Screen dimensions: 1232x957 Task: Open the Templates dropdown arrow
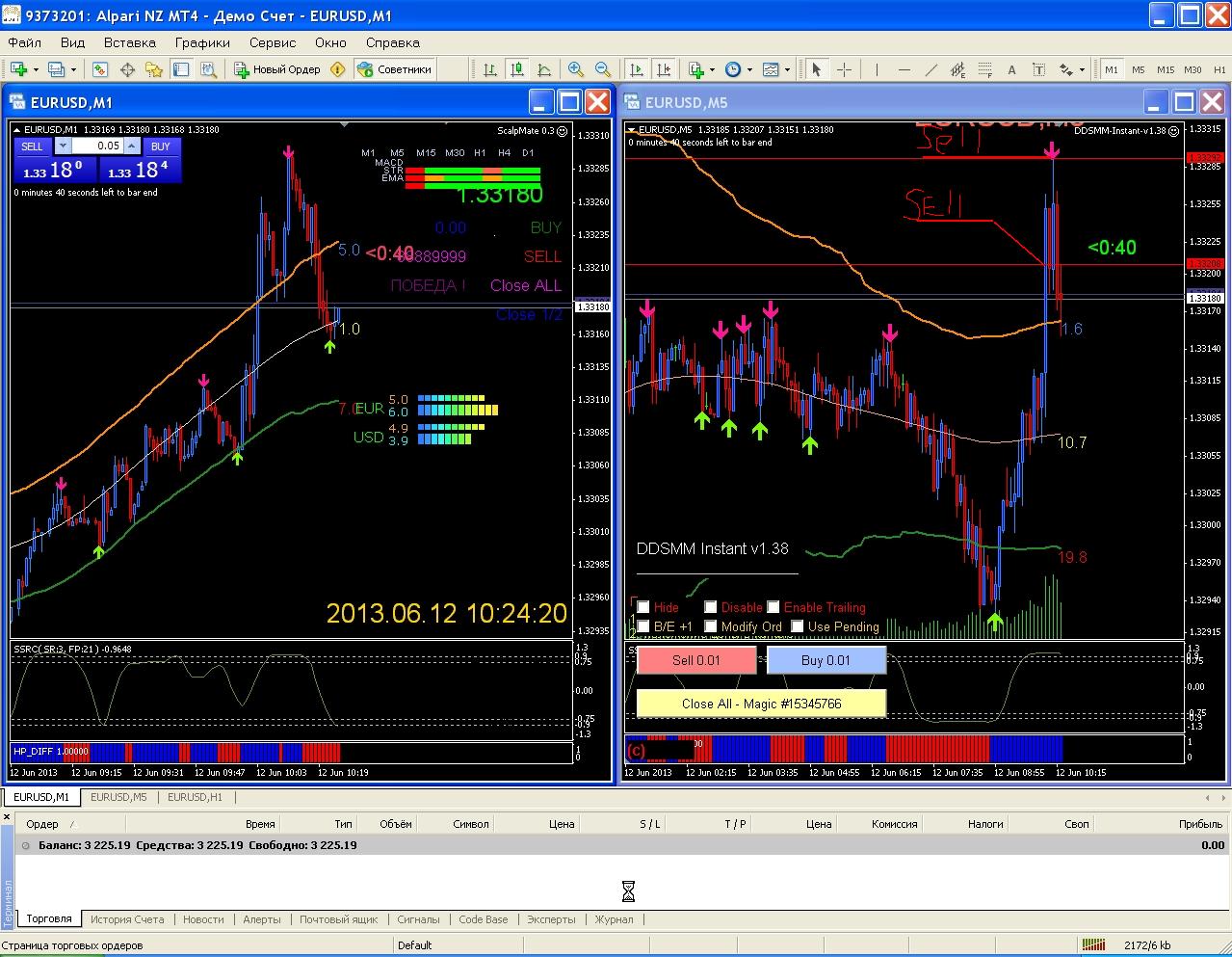(787, 69)
